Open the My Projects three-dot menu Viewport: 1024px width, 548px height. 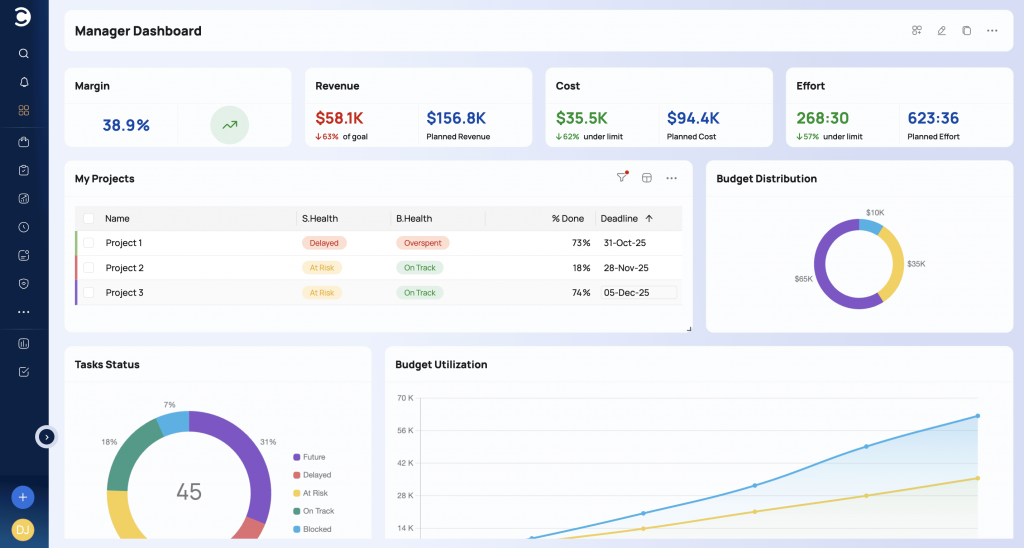pyautogui.click(x=671, y=178)
